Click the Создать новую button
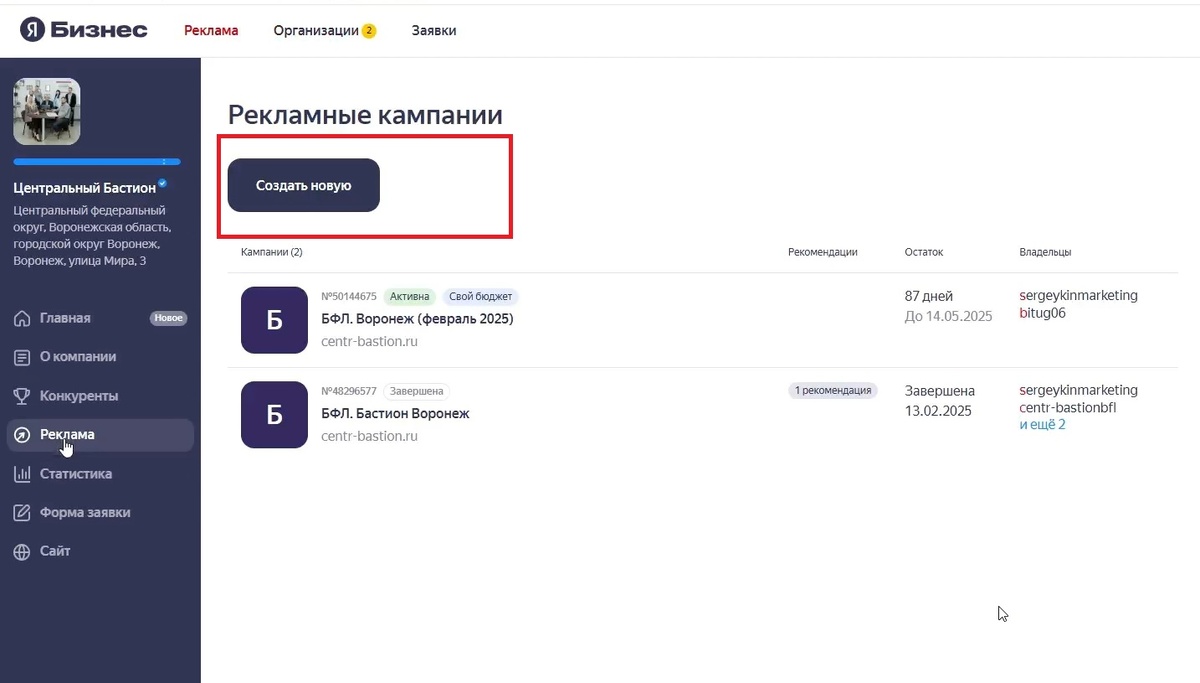 pyautogui.click(x=304, y=185)
